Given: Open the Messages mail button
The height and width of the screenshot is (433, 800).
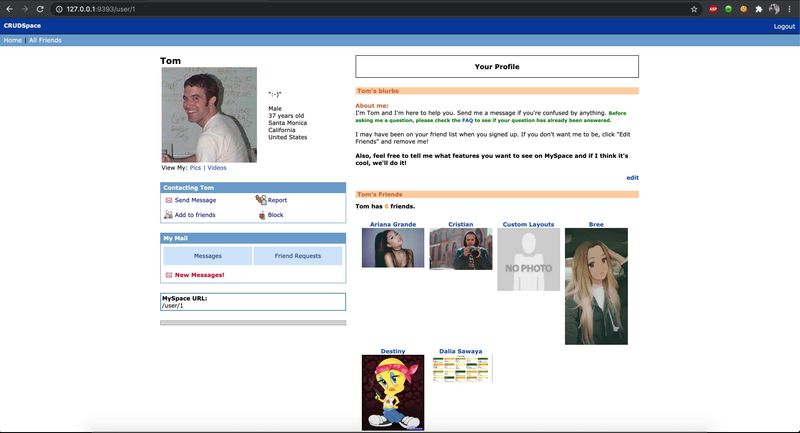Looking at the screenshot, I should 208,256.
